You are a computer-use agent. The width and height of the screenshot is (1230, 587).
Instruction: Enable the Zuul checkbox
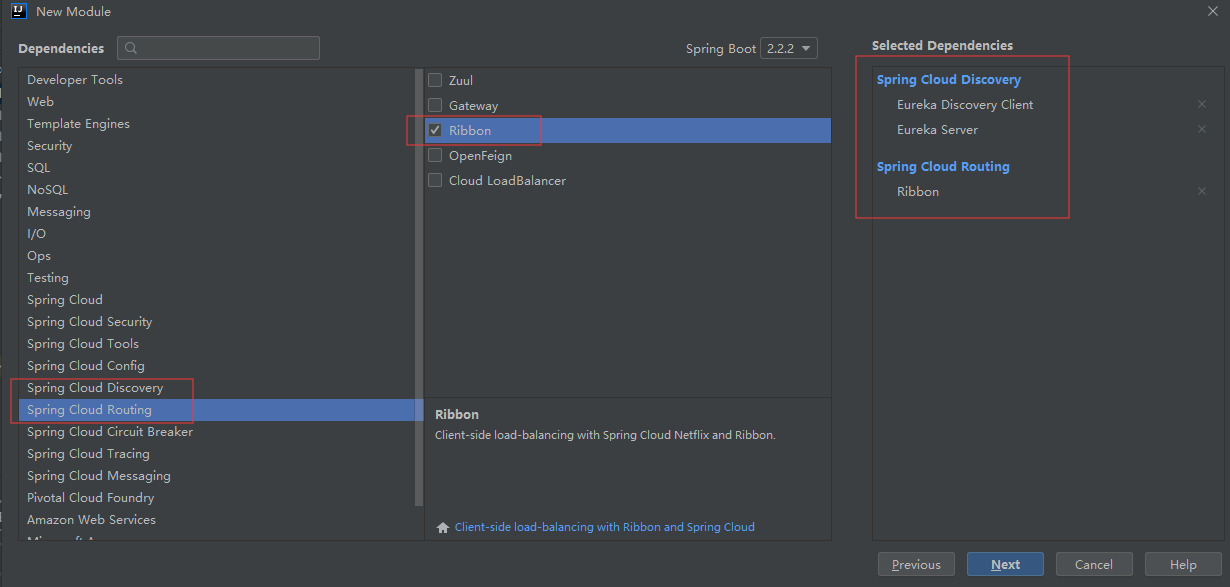click(x=435, y=80)
